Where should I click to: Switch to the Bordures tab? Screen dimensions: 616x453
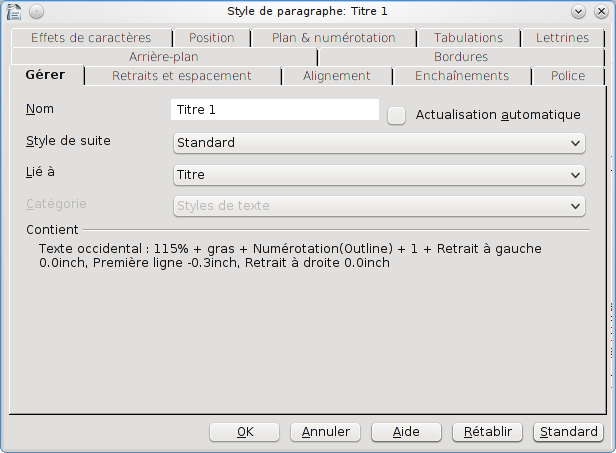(x=461, y=57)
